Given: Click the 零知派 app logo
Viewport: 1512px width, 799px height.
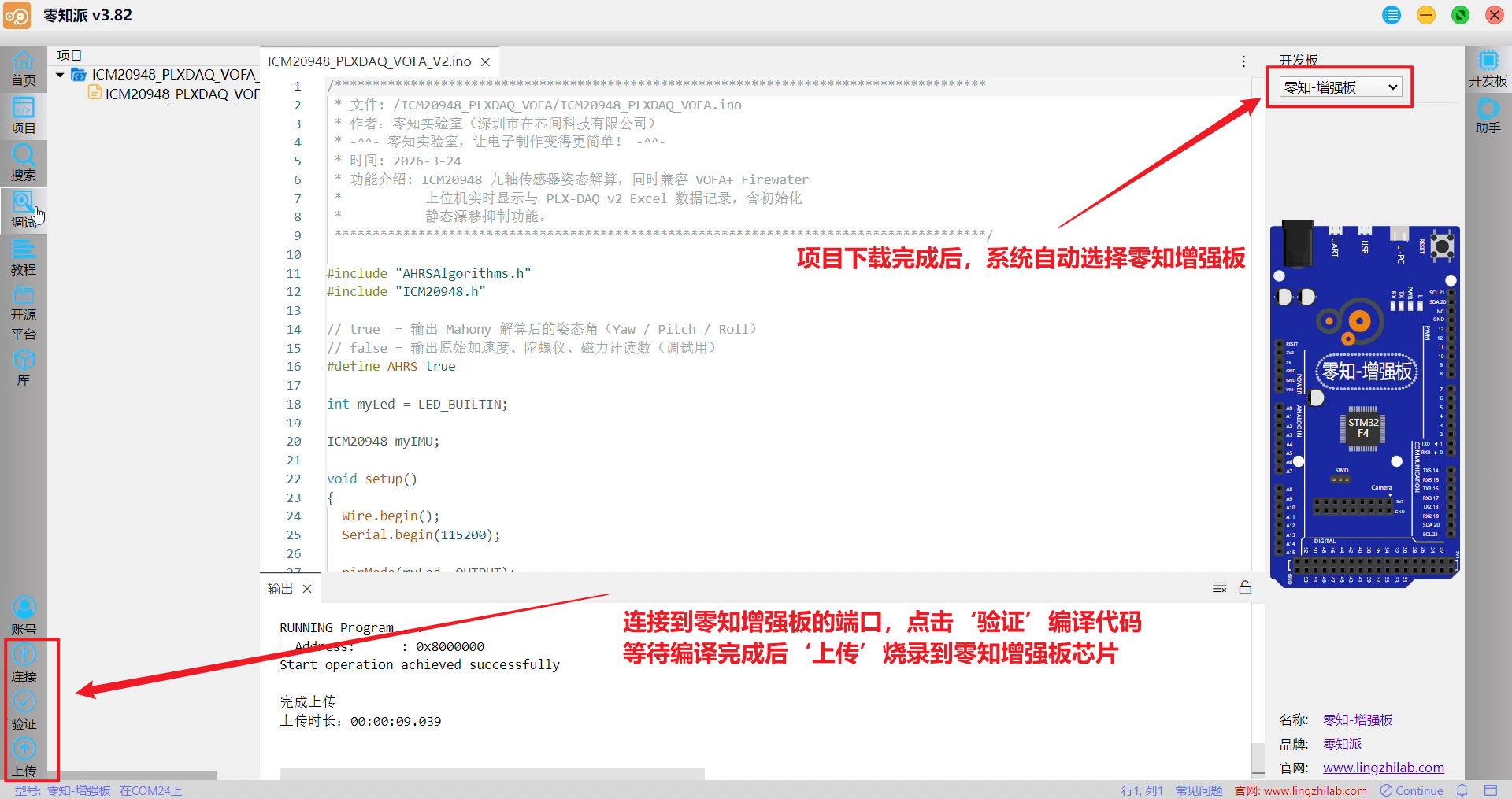Looking at the screenshot, I should [x=17, y=15].
